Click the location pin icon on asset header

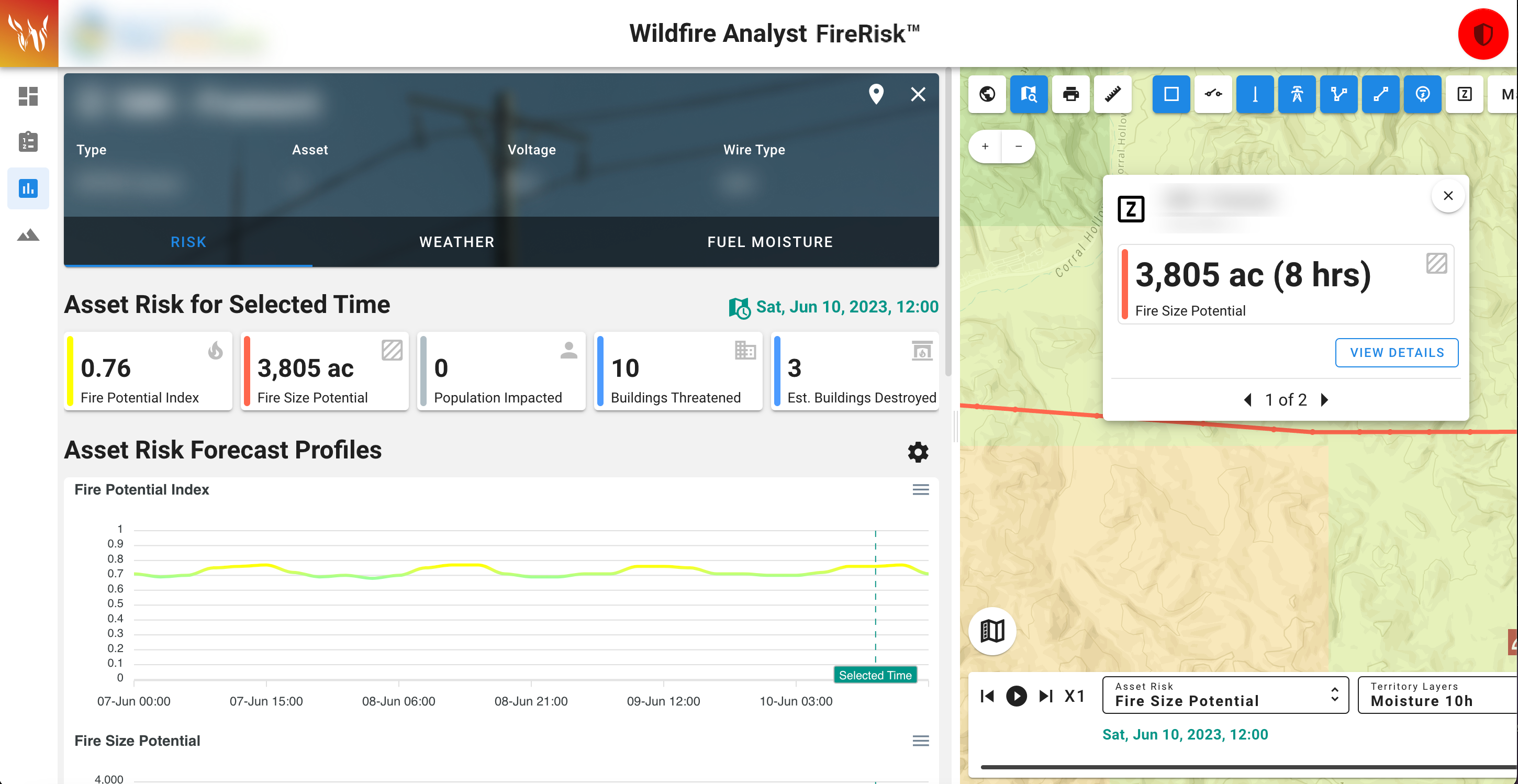[x=876, y=94]
